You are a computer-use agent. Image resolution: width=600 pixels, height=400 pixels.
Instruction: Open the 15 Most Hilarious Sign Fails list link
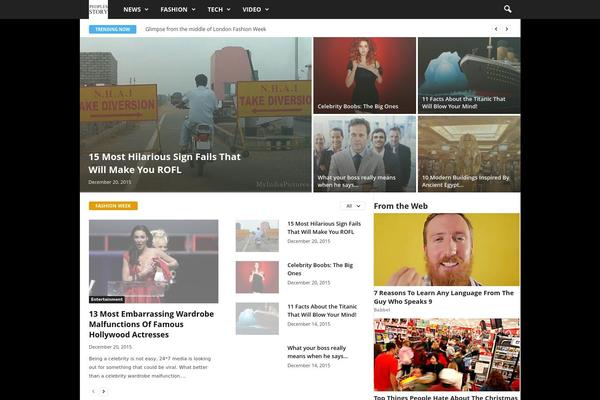tap(324, 228)
